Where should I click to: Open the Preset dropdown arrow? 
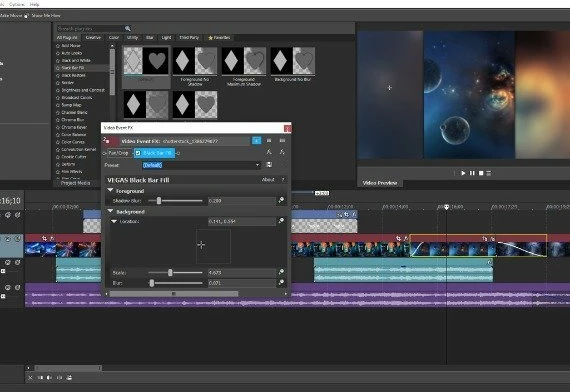(257, 165)
